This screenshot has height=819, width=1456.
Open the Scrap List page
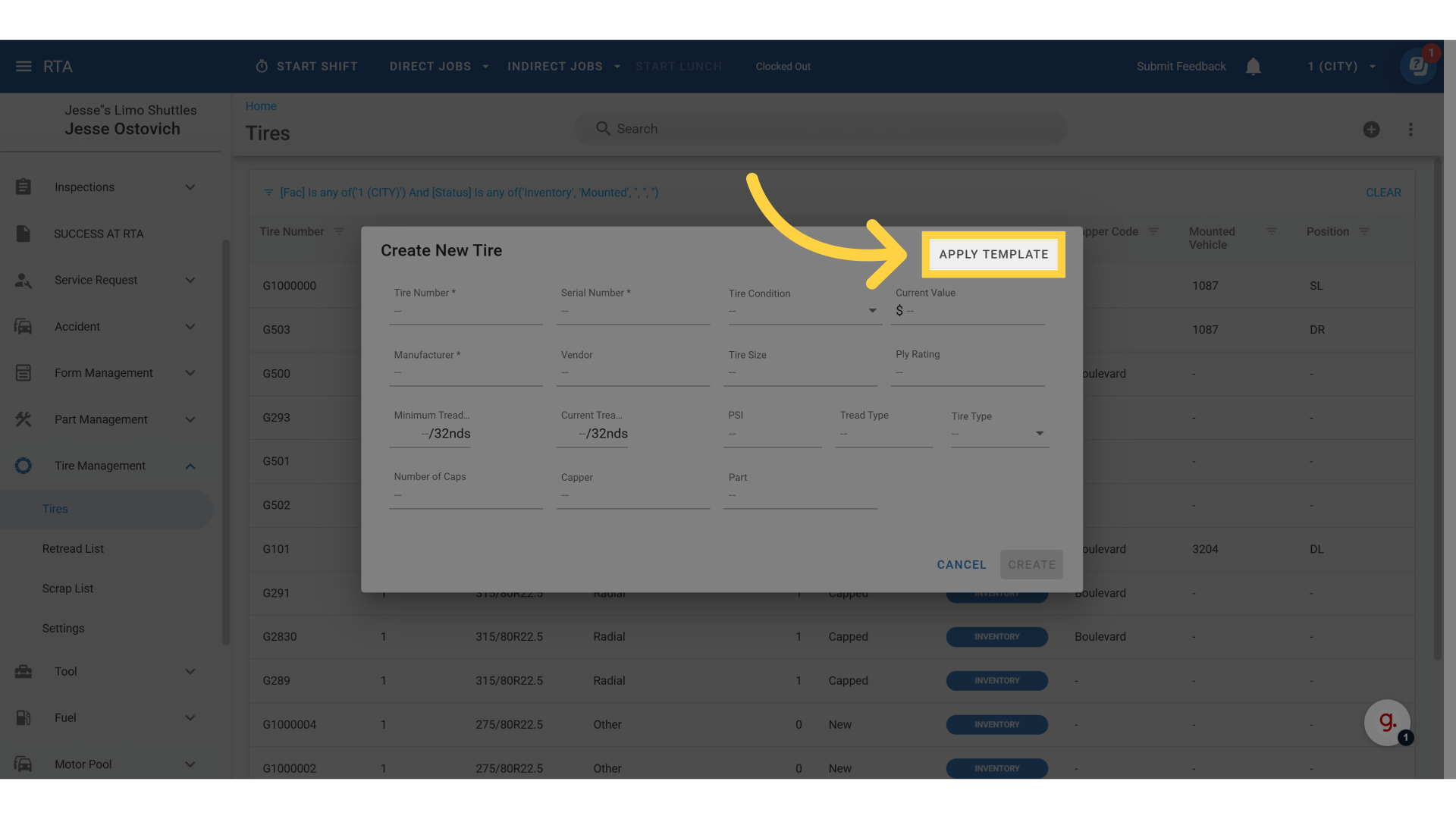point(67,588)
